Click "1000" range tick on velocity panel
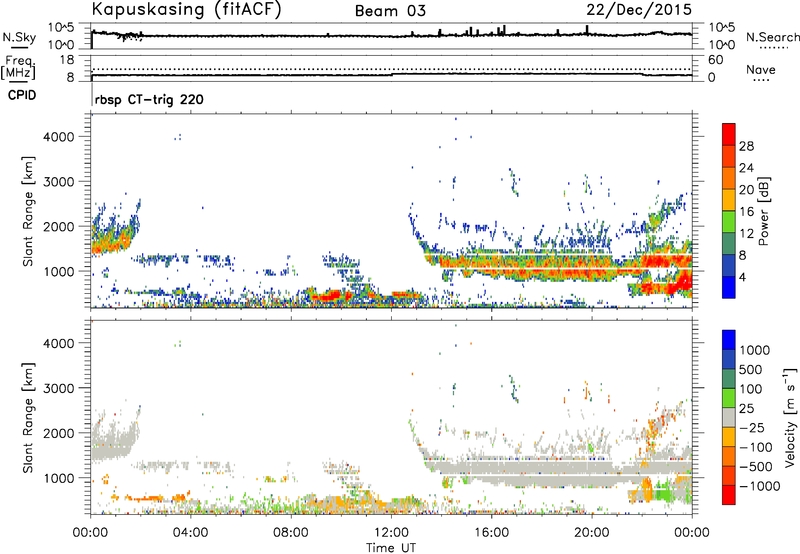Image resolution: width=800 pixels, height=554 pixels. (x=58, y=478)
